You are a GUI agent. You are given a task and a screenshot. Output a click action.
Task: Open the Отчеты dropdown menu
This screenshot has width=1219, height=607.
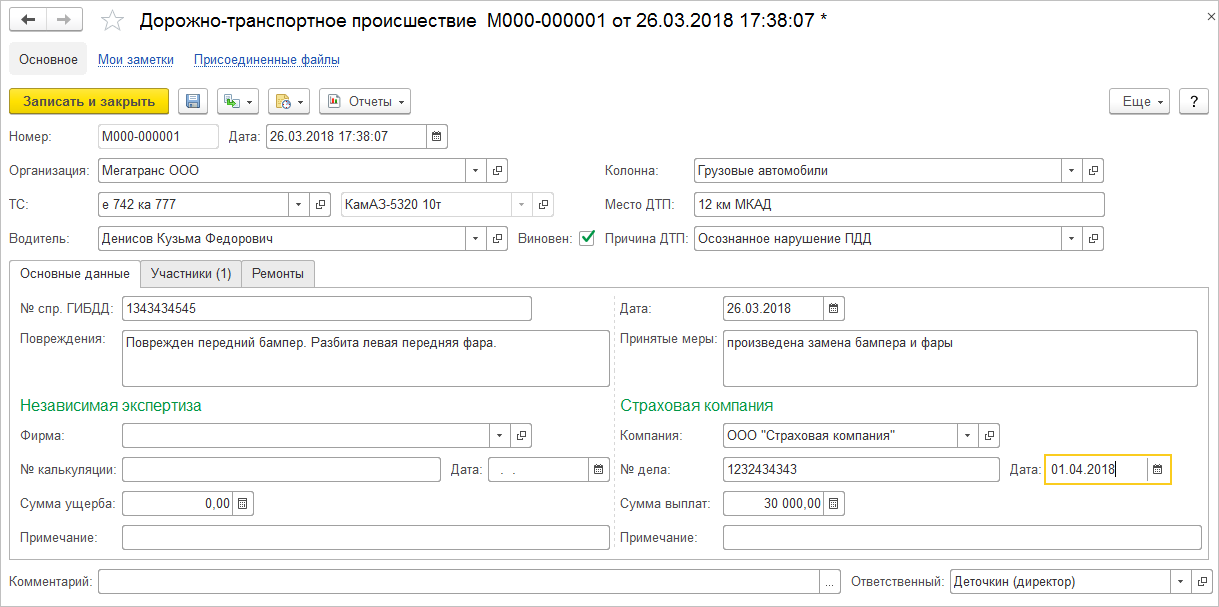[x=365, y=101]
